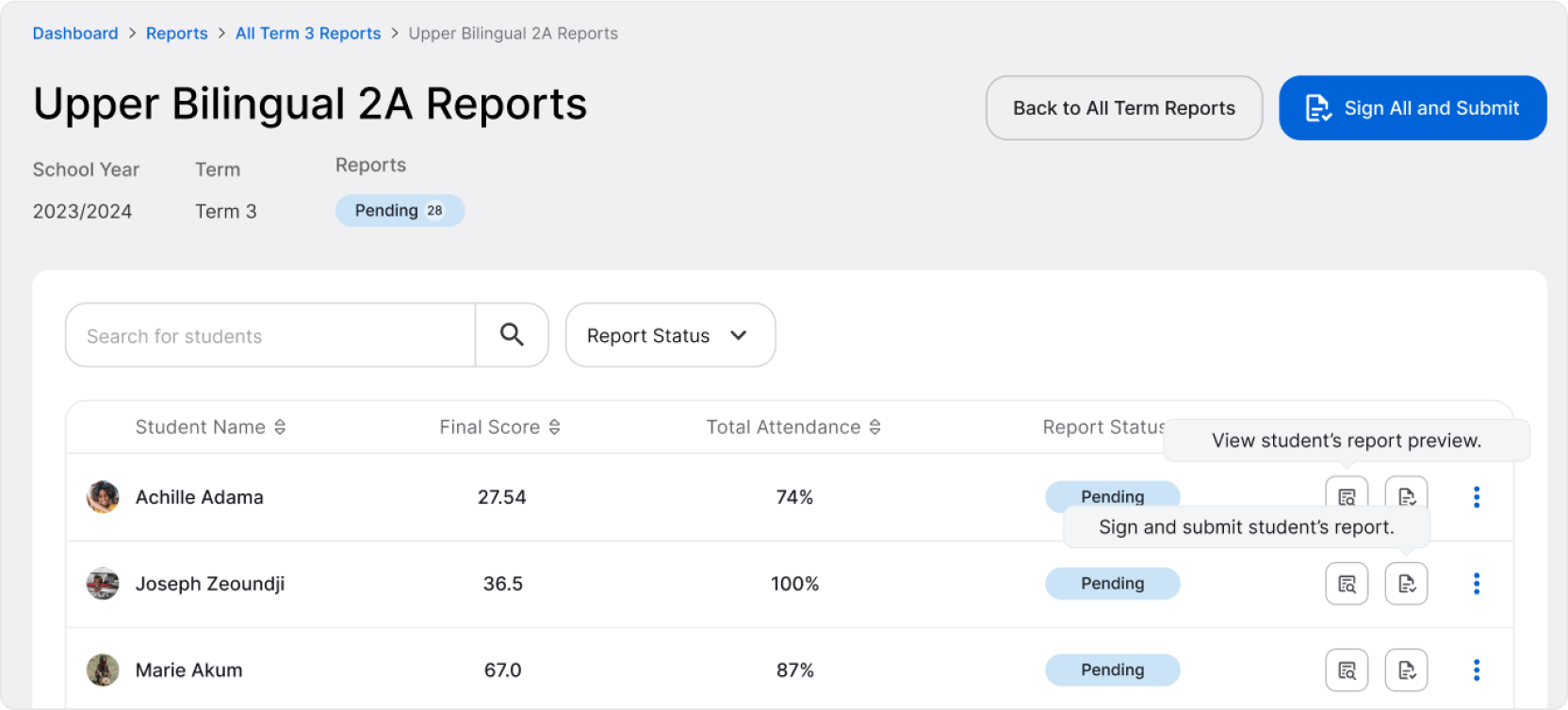Image resolution: width=1568 pixels, height=710 pixels.
Task: Open All Term 3 Reports breadcrumb
Action: [x=308, y=33]
